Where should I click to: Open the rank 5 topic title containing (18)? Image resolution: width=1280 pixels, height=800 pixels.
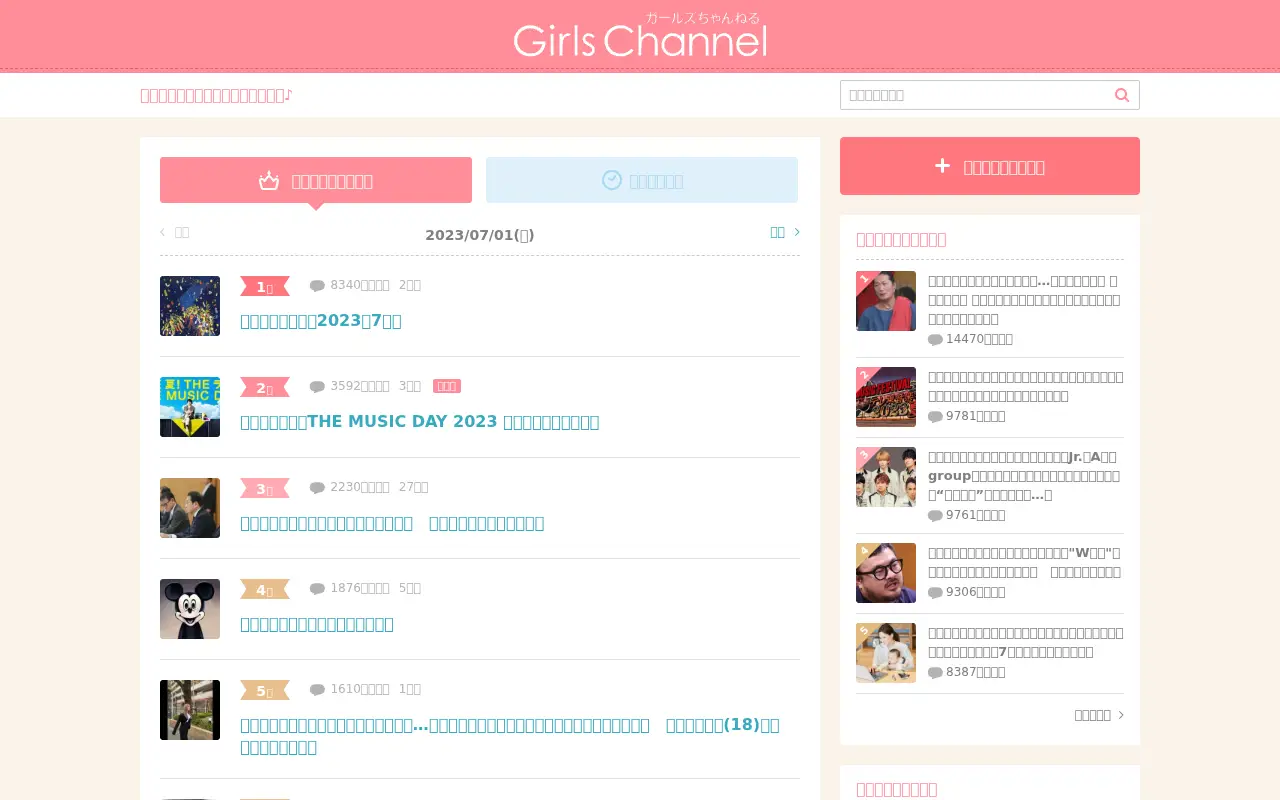(510, 736)
